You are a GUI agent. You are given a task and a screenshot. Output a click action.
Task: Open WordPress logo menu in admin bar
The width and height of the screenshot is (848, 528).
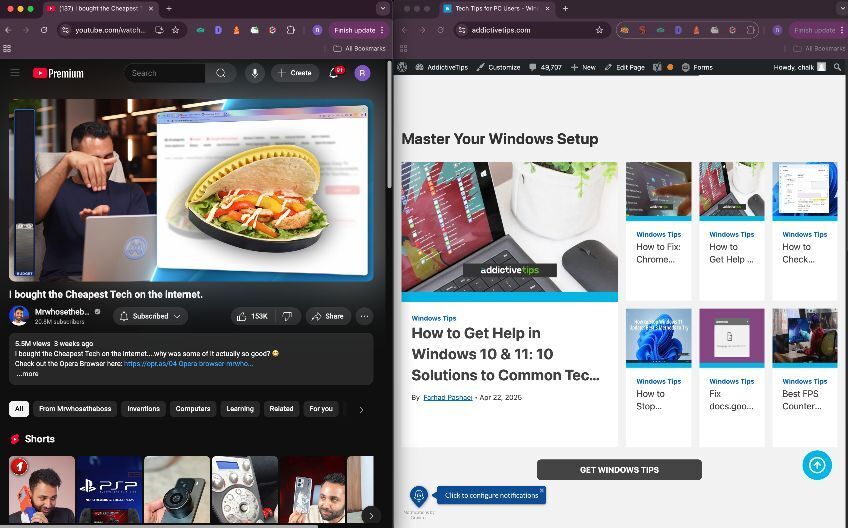click(402, 67)
